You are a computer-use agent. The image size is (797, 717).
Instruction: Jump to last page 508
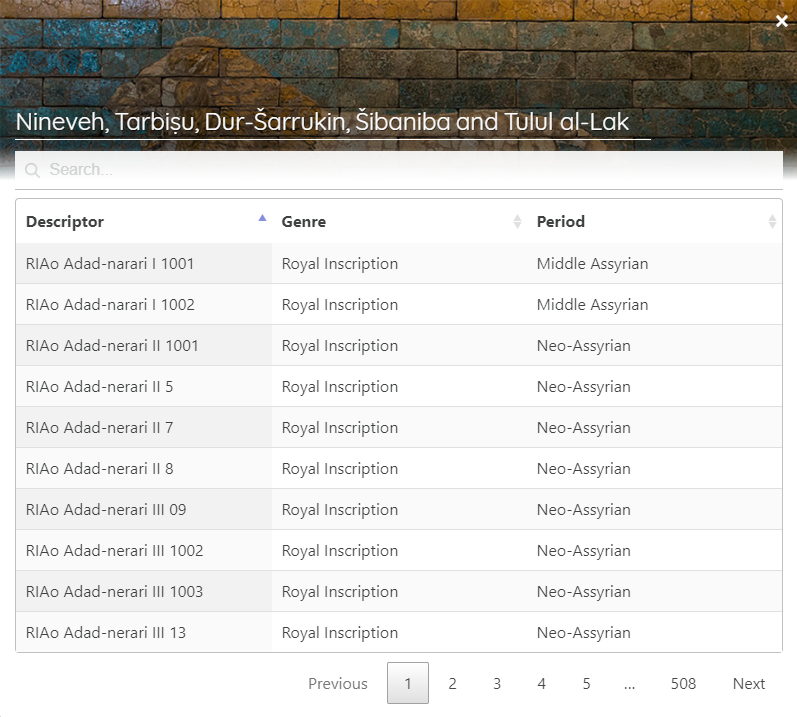pyautogui.click(x=683, y=684)
